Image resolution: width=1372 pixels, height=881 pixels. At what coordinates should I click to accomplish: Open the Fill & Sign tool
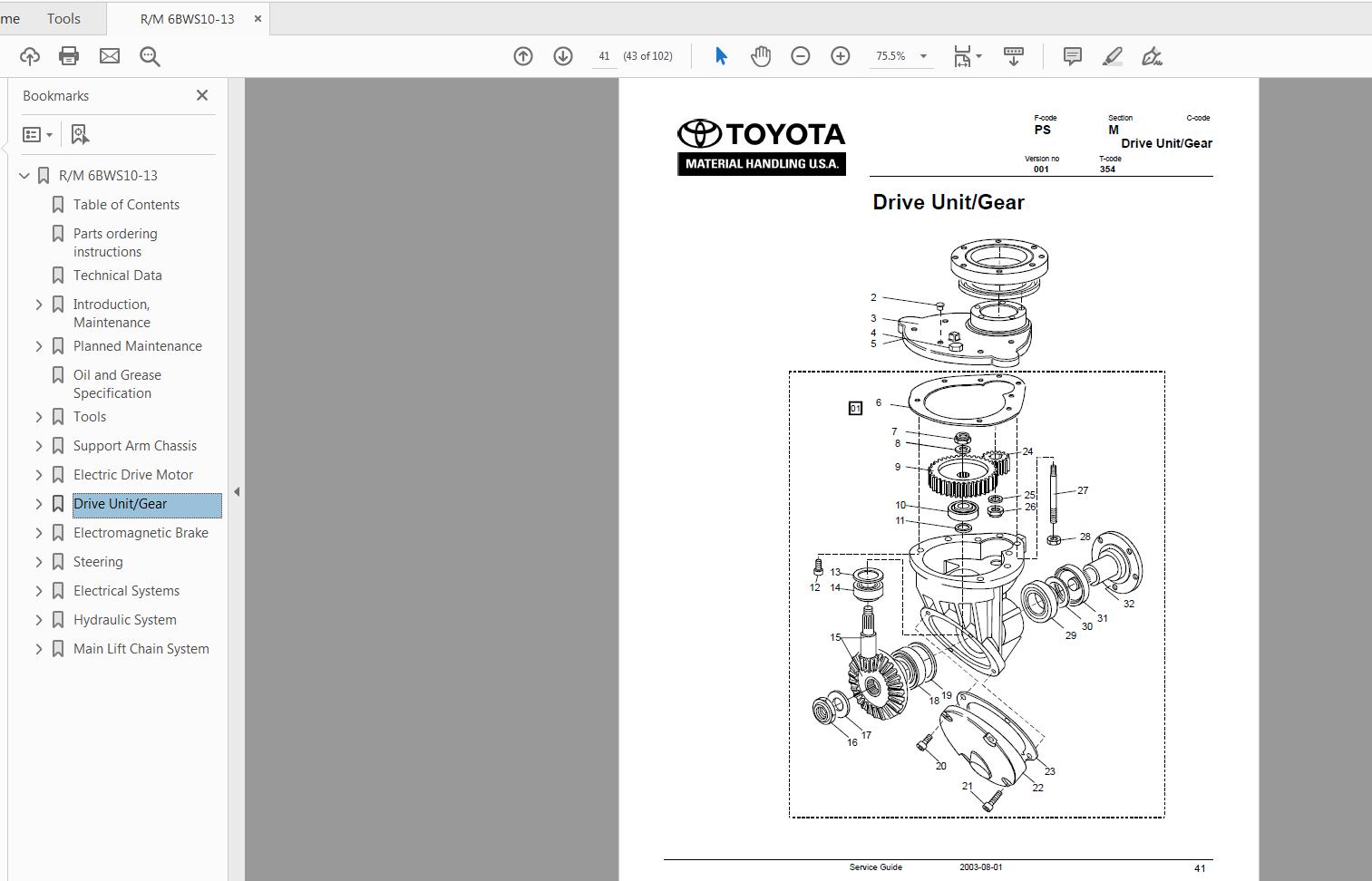pyautogui.click(x=1152, y=55)
